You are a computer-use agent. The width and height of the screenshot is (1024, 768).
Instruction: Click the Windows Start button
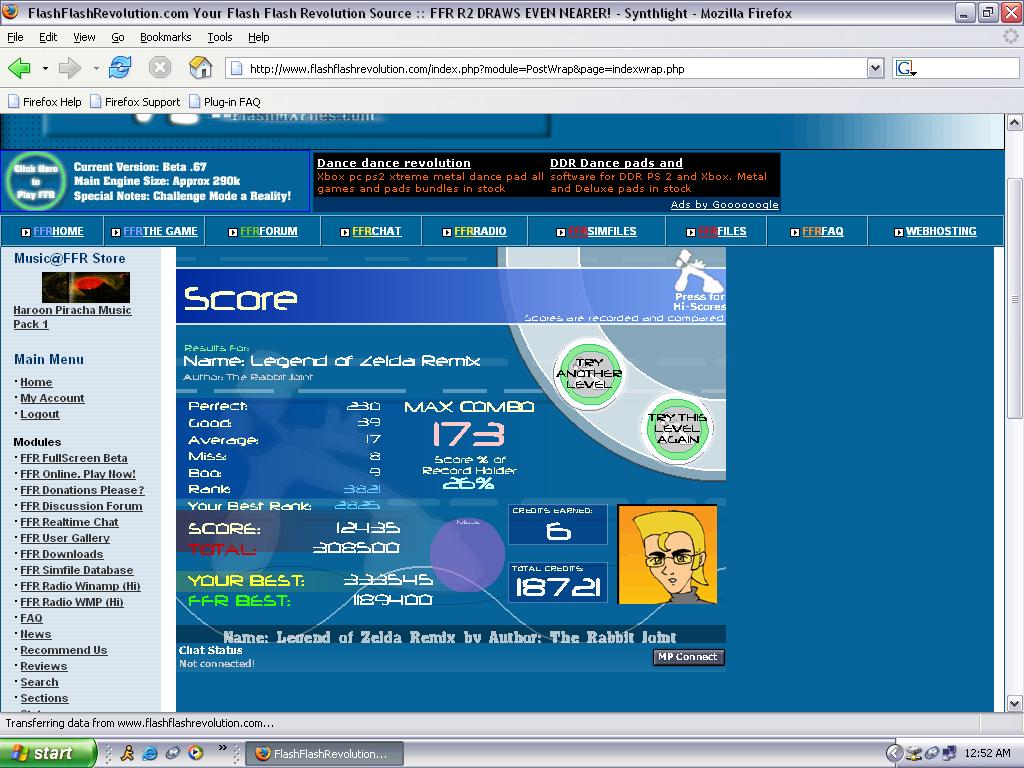[48, 753]
